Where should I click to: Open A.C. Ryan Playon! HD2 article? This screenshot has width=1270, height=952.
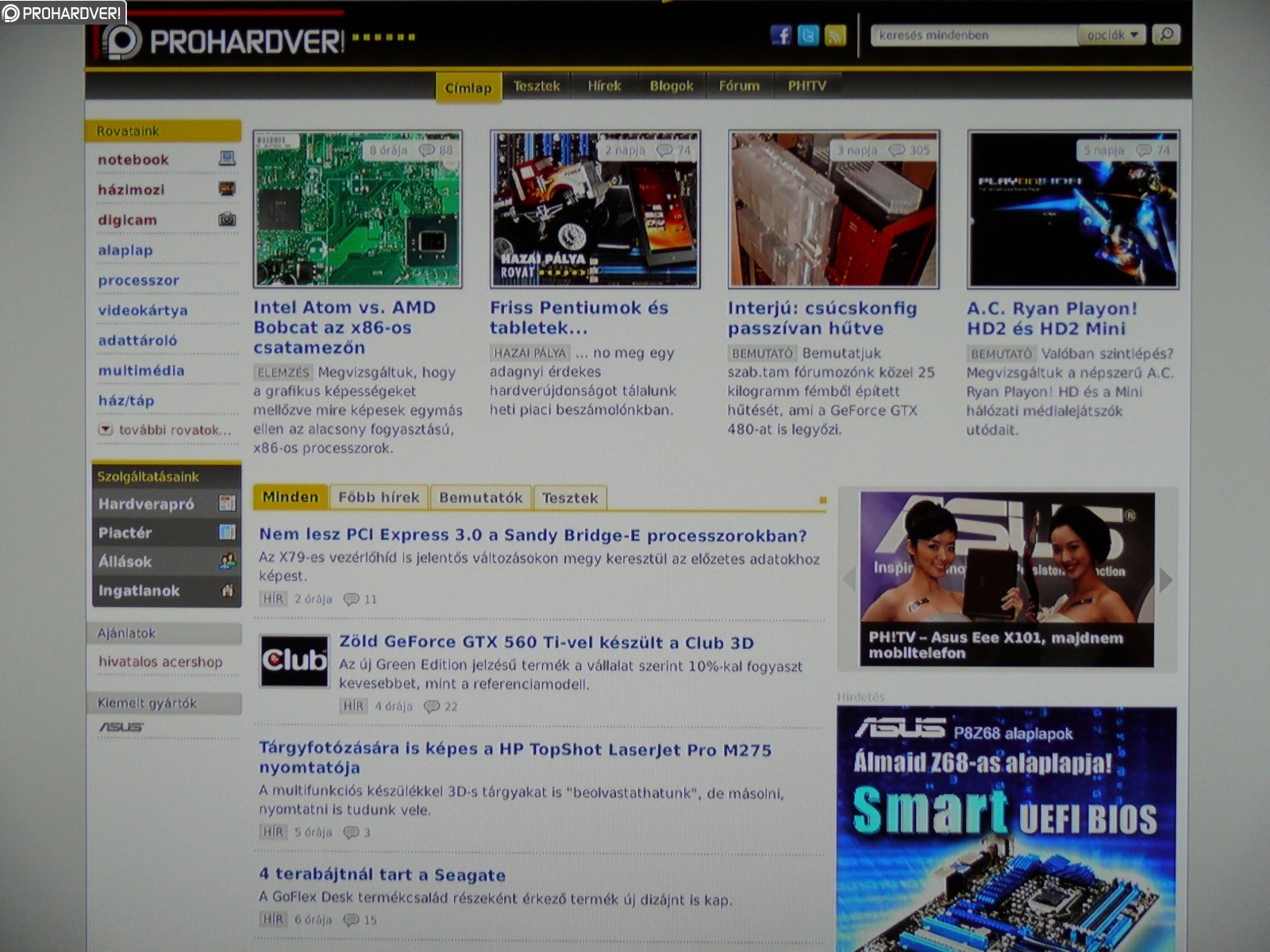tap(1053, 318)
